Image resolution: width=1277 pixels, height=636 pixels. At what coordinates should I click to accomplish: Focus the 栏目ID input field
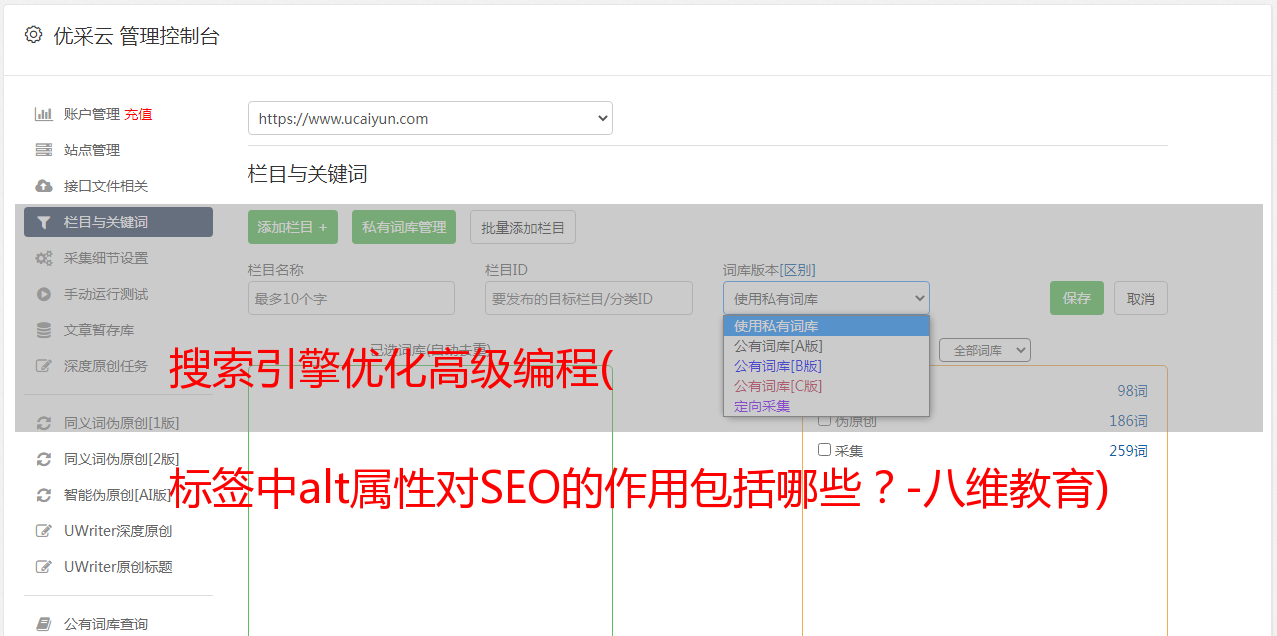pyautogui.click(x=589, y=298)
